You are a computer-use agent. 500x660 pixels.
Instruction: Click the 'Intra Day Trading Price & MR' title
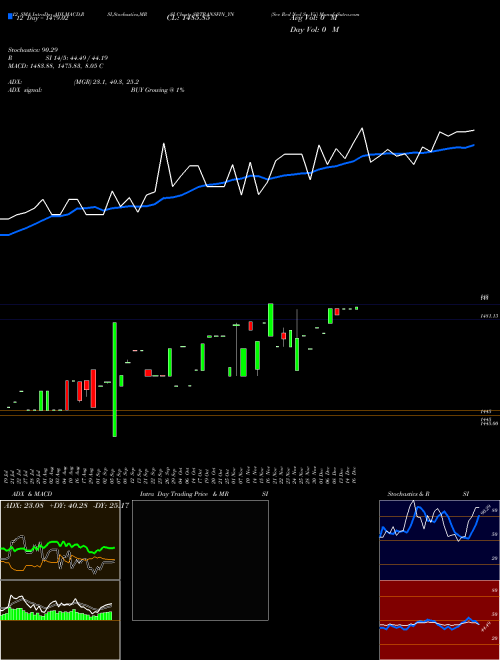pos(184,494)
